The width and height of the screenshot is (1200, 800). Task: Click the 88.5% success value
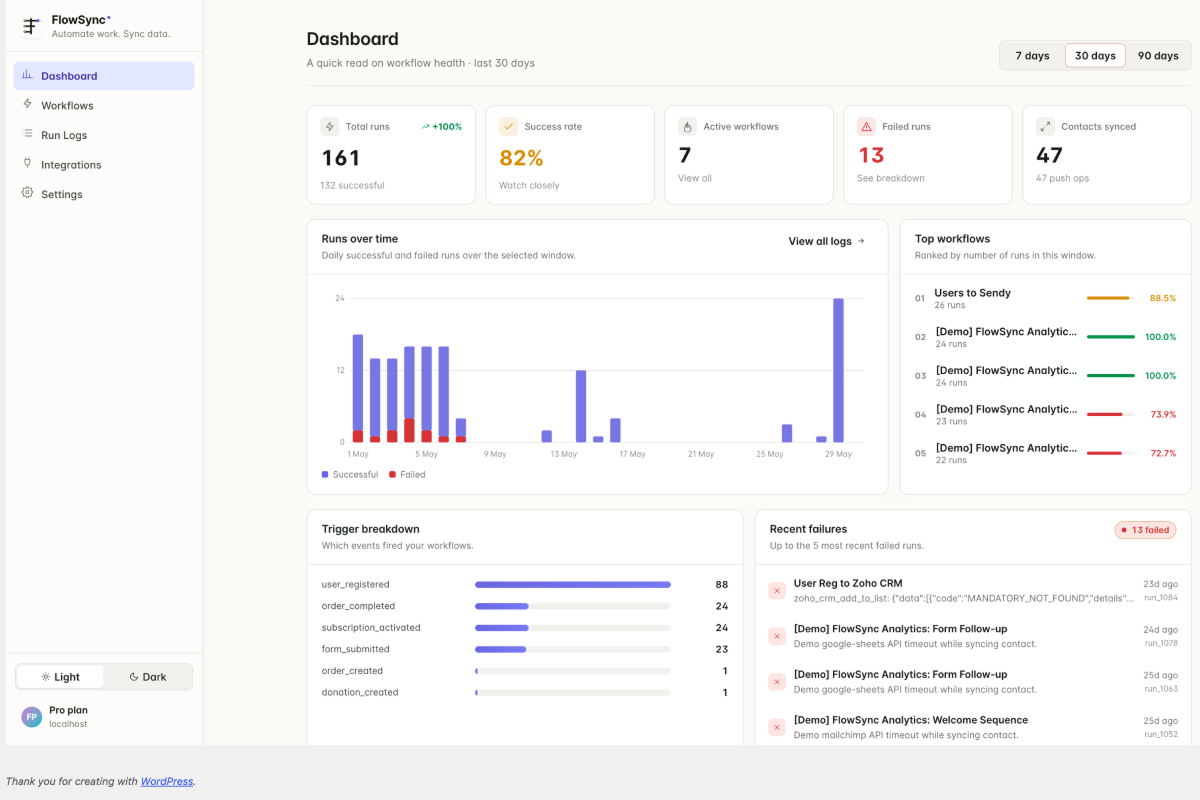tap(1163, 298)
